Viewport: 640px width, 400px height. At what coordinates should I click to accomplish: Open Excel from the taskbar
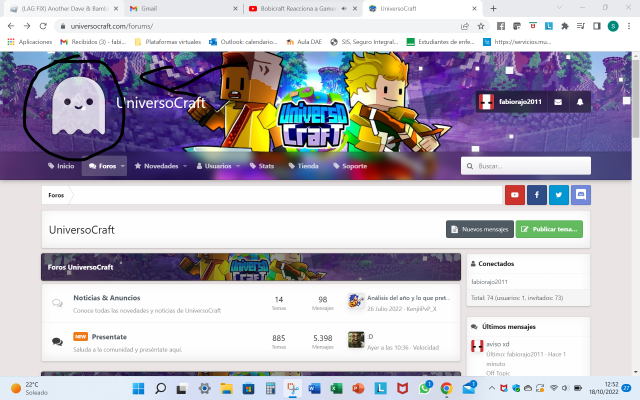(336, 388)
